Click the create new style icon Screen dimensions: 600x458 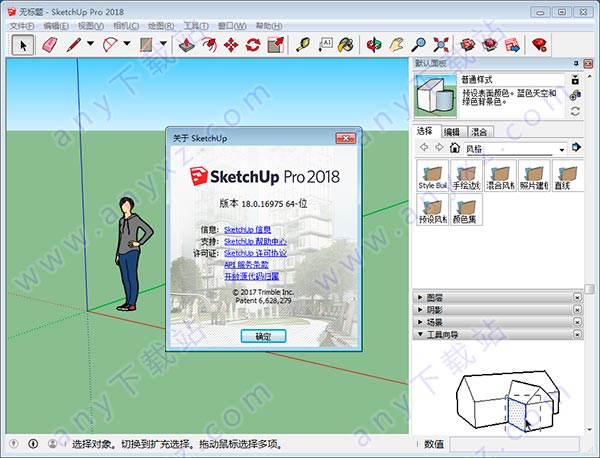tap(575, 94)
